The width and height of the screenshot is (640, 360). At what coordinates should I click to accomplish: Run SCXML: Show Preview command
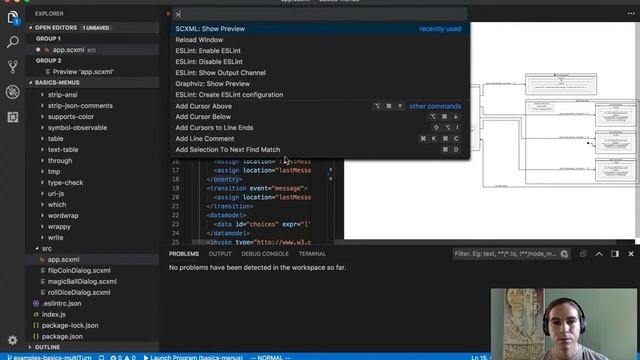[x=320, y=29]
